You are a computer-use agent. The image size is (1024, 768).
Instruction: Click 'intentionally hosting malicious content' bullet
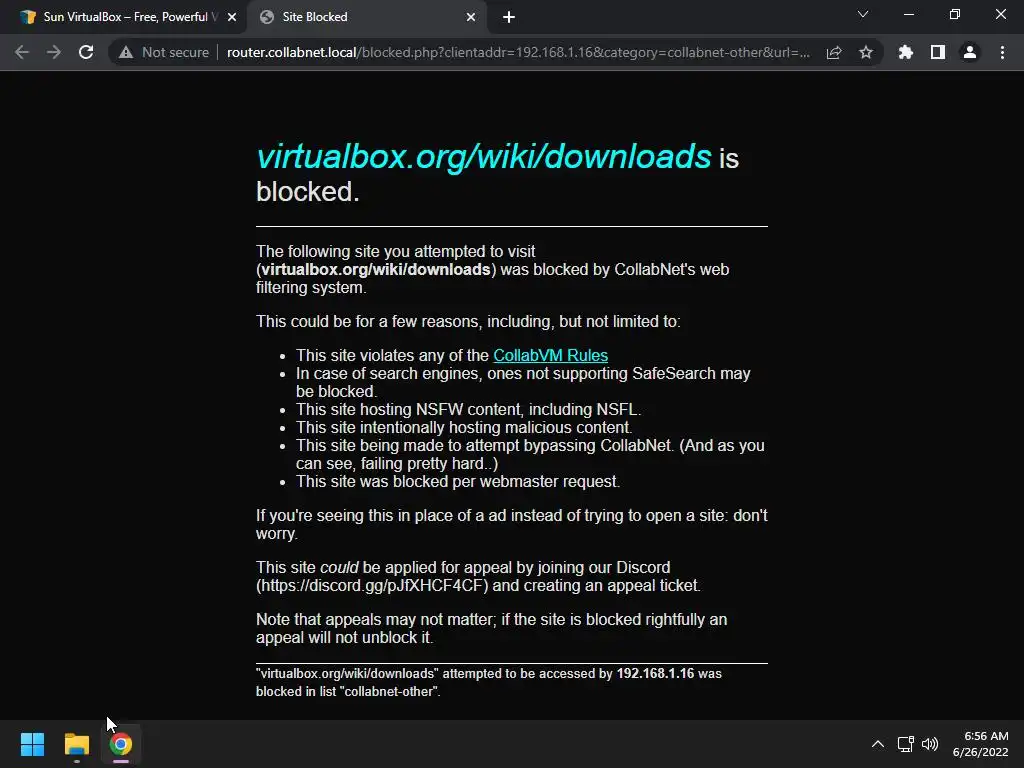pos(464,428)
